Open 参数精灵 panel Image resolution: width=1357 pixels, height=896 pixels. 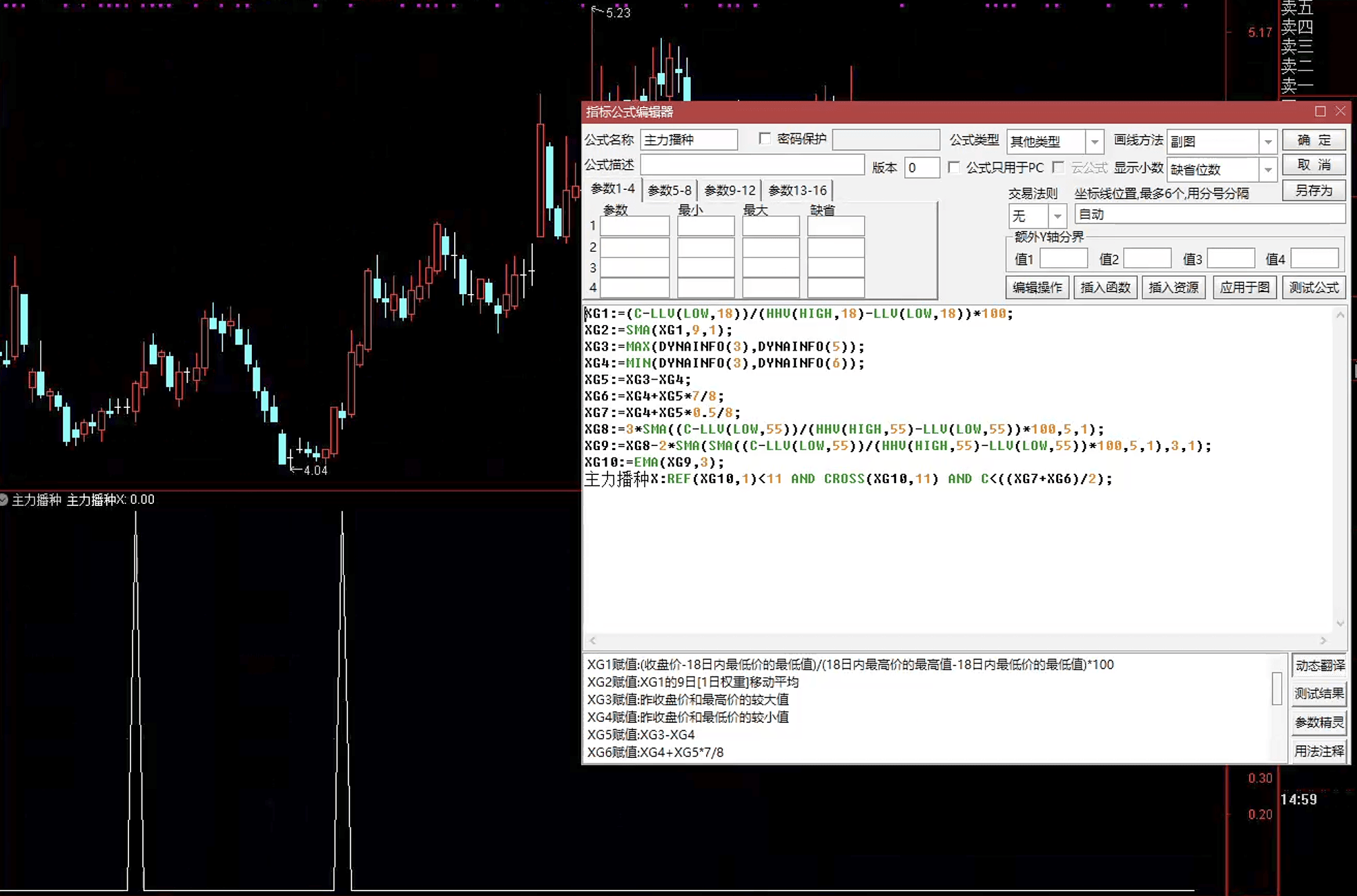[1320, 723]
